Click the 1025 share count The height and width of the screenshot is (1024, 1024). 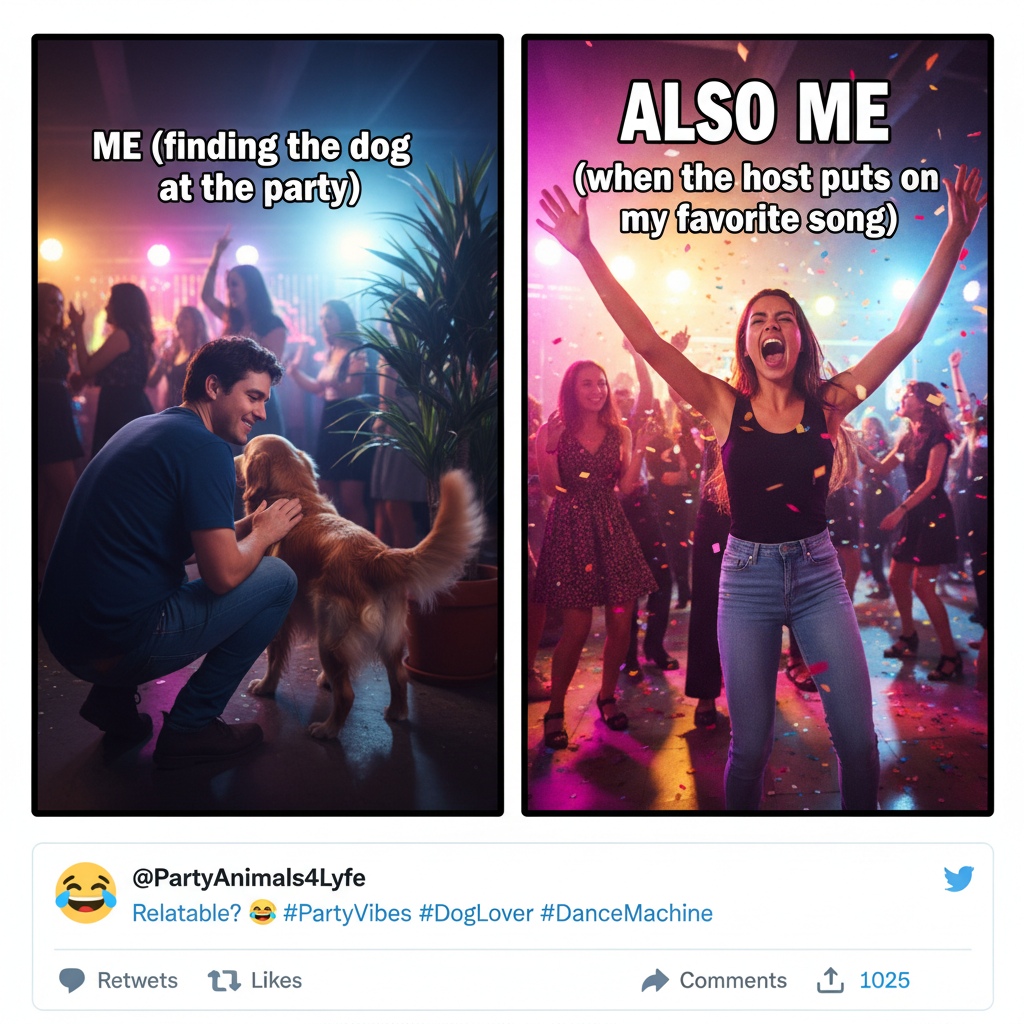tap(884, 980)
